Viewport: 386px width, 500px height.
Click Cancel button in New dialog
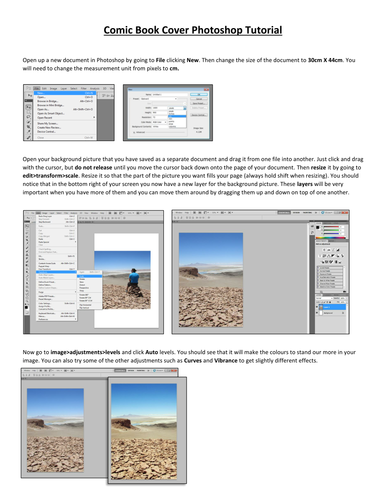pyautogui.click(x=199, y=99)
